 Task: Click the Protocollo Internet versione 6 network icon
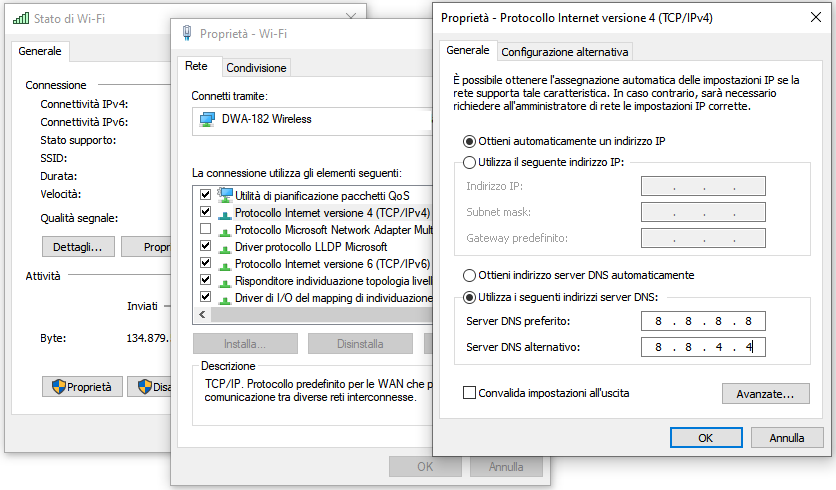(x=225, y=264)
